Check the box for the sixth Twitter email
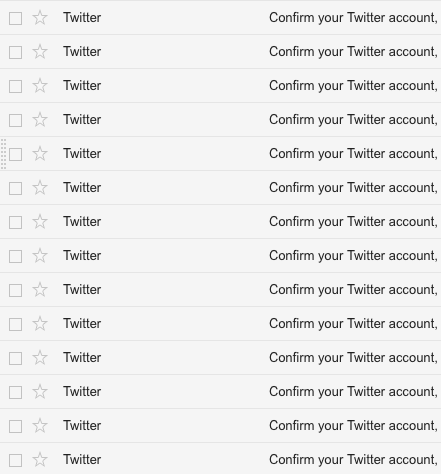Viewport: 441px width, 474px height. (x=16, y=188)
